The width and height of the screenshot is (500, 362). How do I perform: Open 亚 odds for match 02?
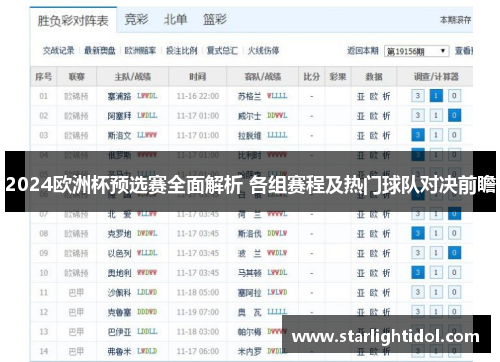(x=361, y=116)
